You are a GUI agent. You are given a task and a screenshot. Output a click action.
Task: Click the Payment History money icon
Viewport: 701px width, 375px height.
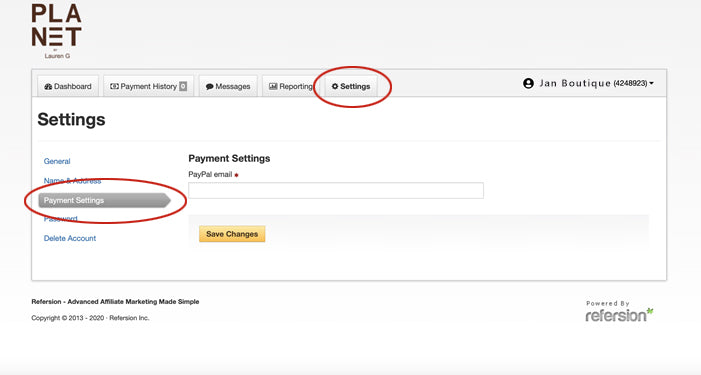(x=114, y=86)
